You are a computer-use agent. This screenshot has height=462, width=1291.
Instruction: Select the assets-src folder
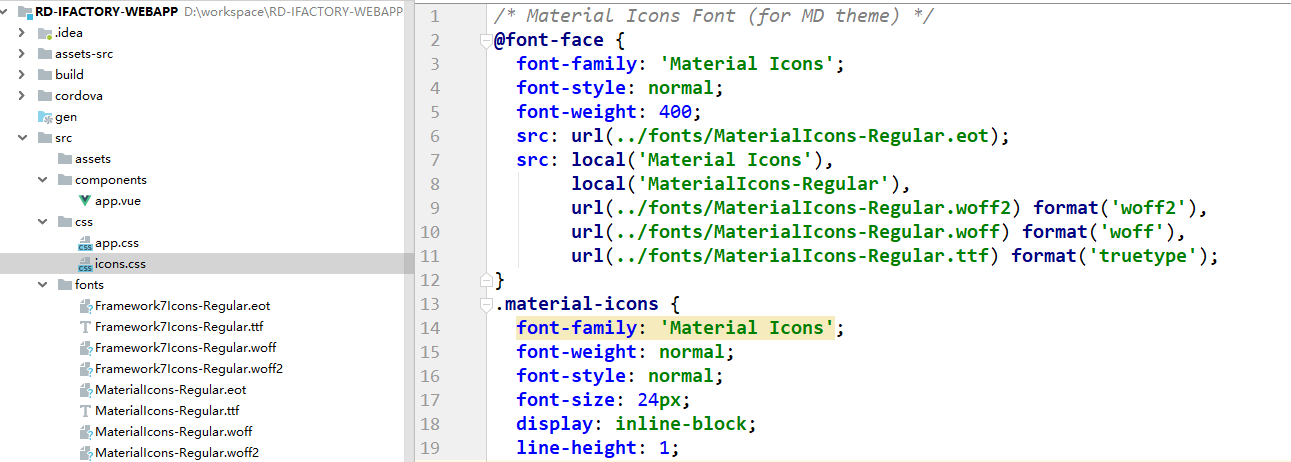pos(83,54)
